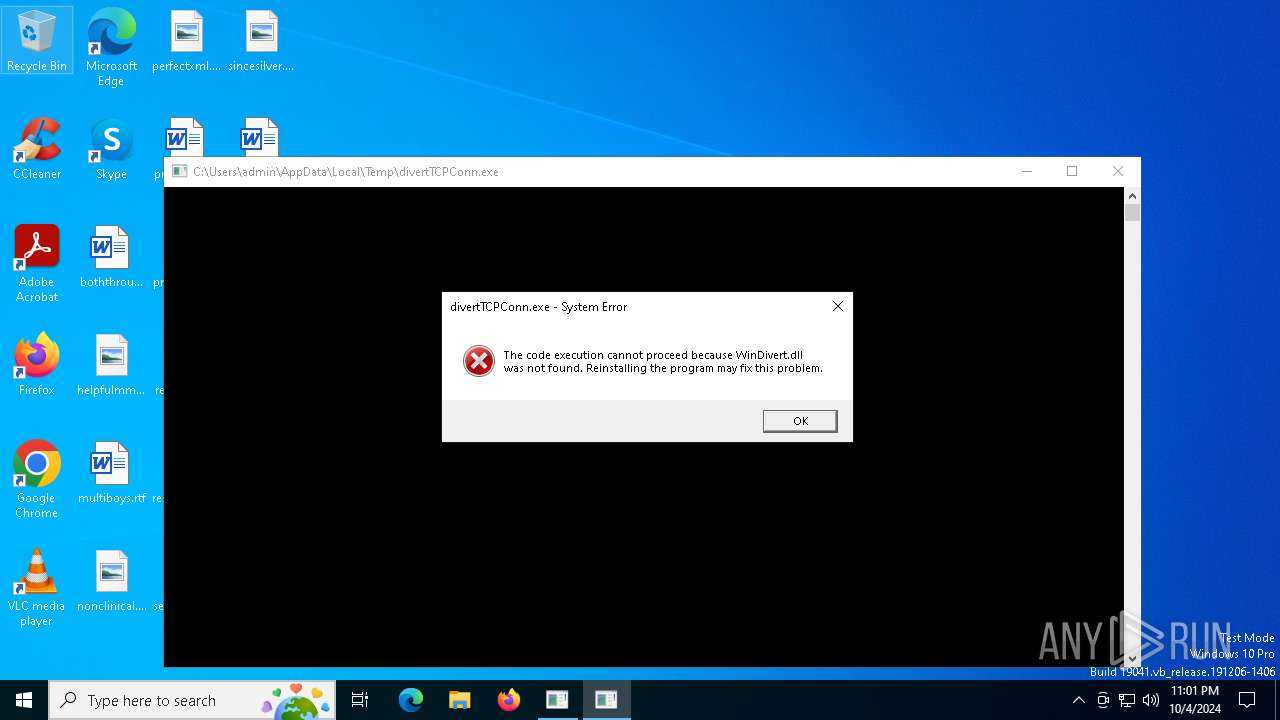1280x720 pixels.
Task: Click OK in the System Error dialog
Action: coord(800,421)
